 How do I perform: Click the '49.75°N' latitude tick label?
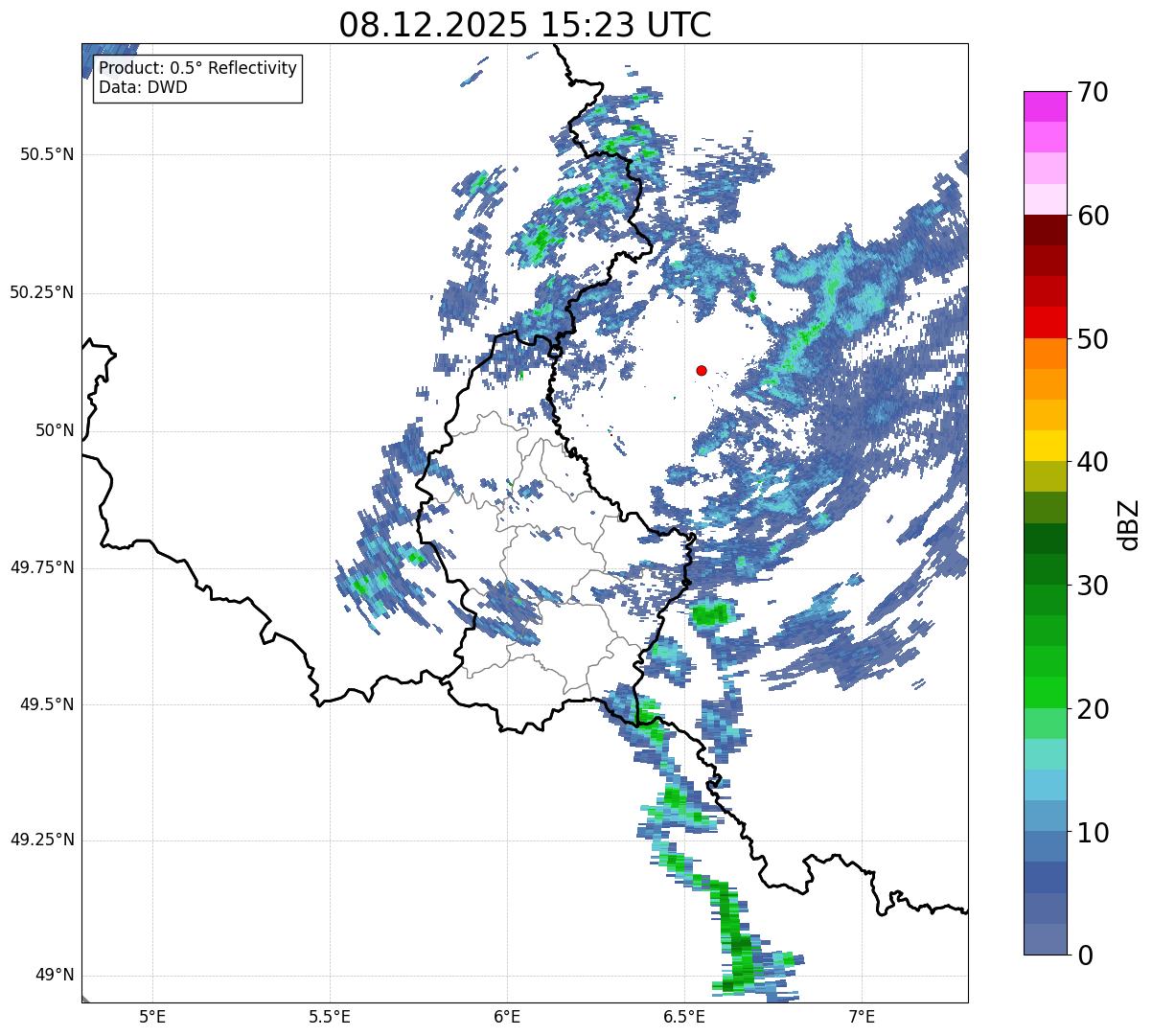41,567
